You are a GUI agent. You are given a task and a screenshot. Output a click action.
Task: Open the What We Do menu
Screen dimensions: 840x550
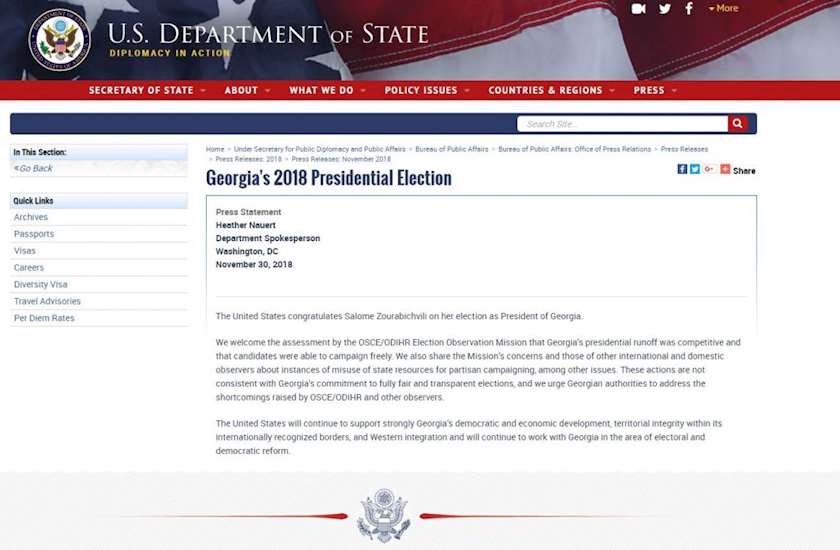point(326,90)
